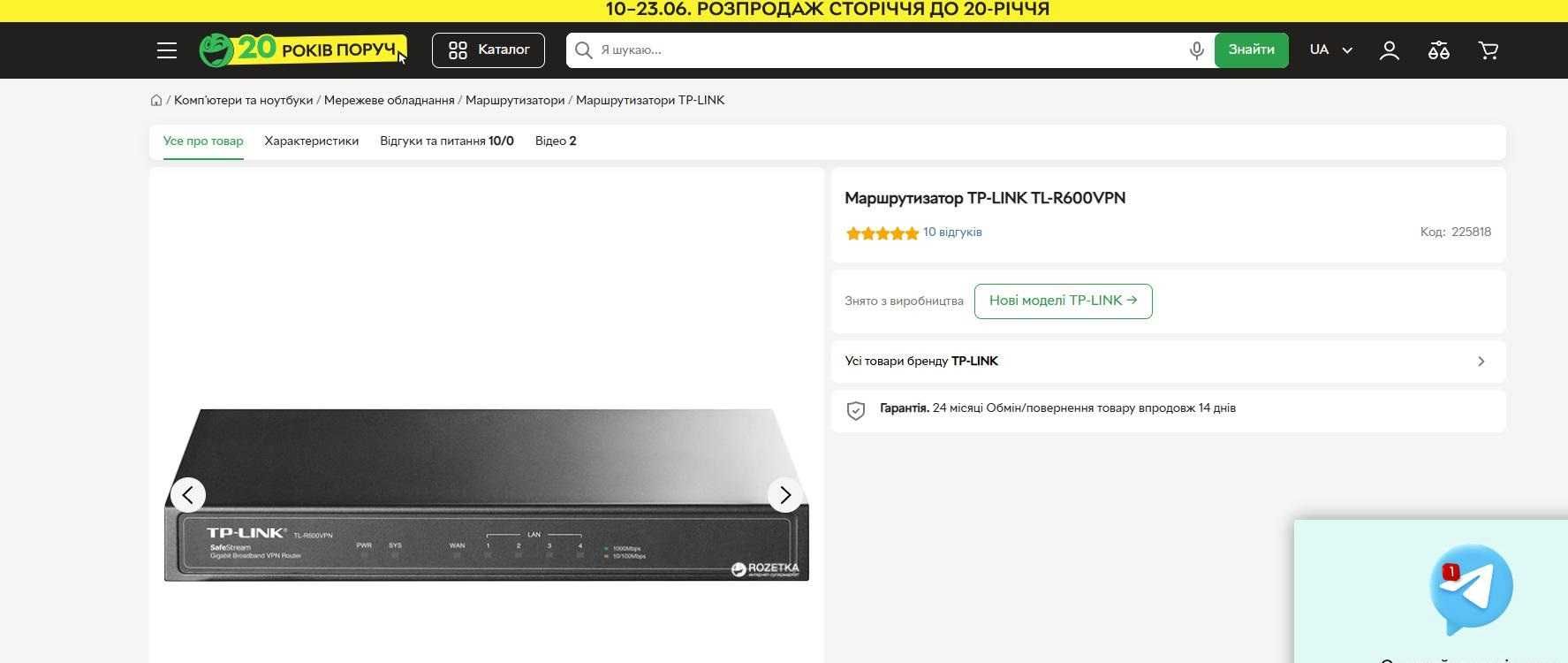Click the warranty shield icon
The height and width of the screenshot is (663, 1568).
click(856, 410)
